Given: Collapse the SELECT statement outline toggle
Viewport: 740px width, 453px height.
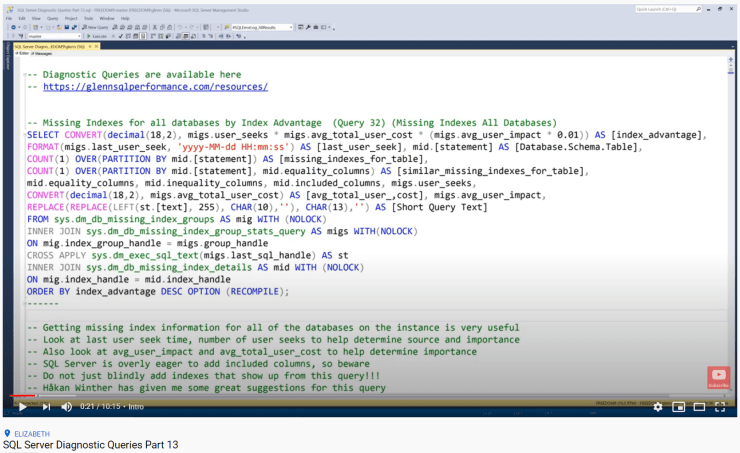Looking at the screenshot, I should pos(25,135).
